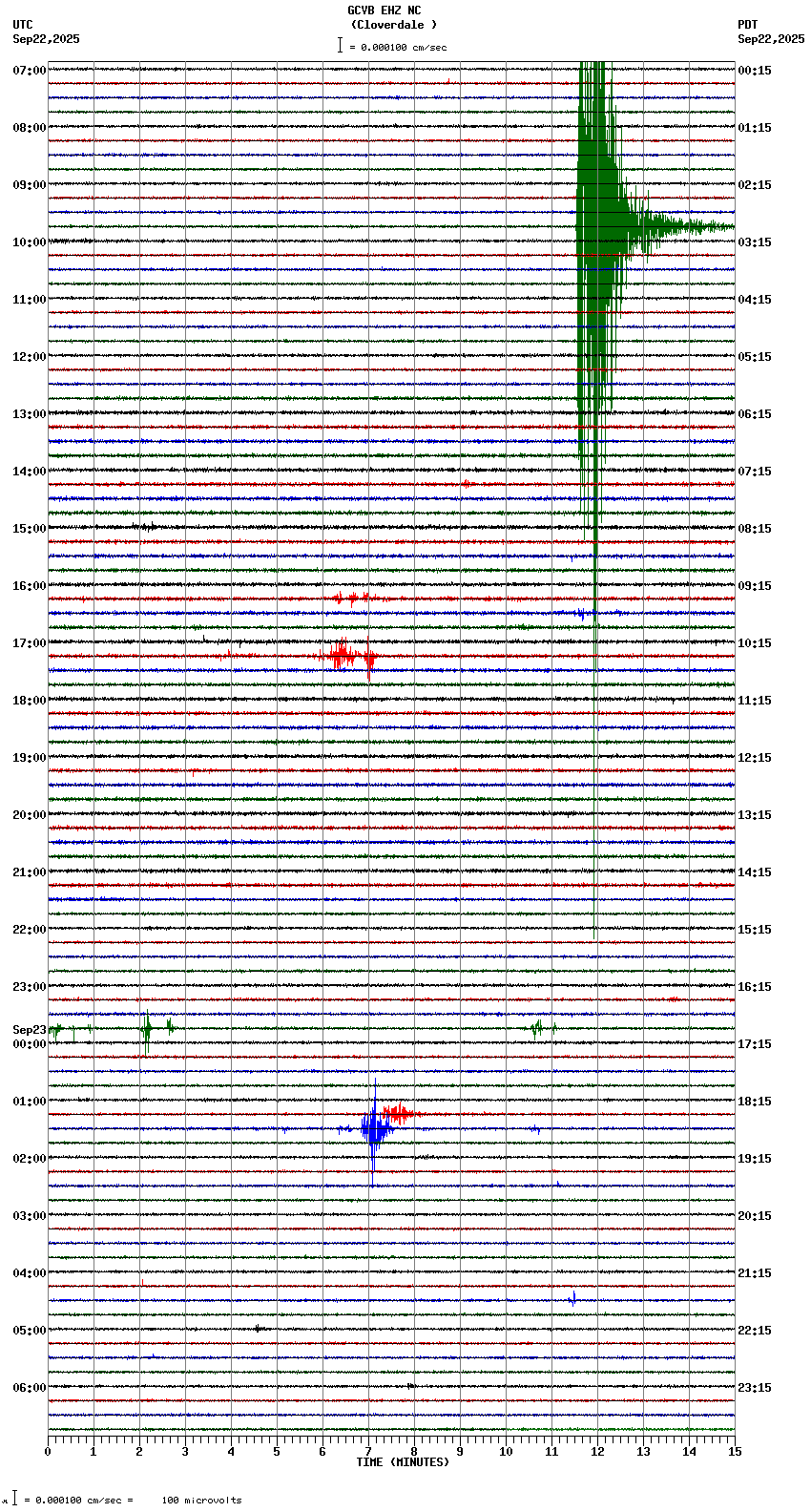Click the top scale bar marker symbol
The image size is (811, 1512).
[x=340, y=45]
